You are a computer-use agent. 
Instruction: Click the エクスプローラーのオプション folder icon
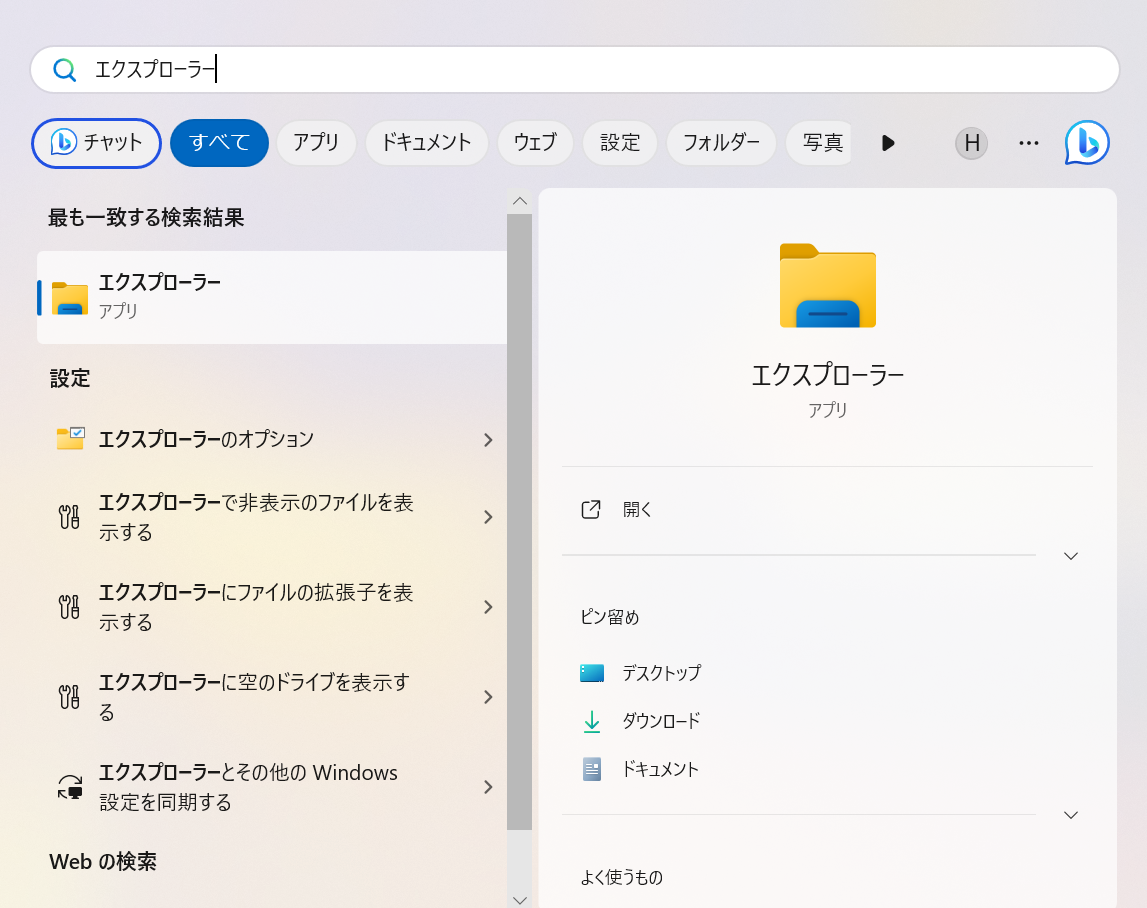(70, 438)
